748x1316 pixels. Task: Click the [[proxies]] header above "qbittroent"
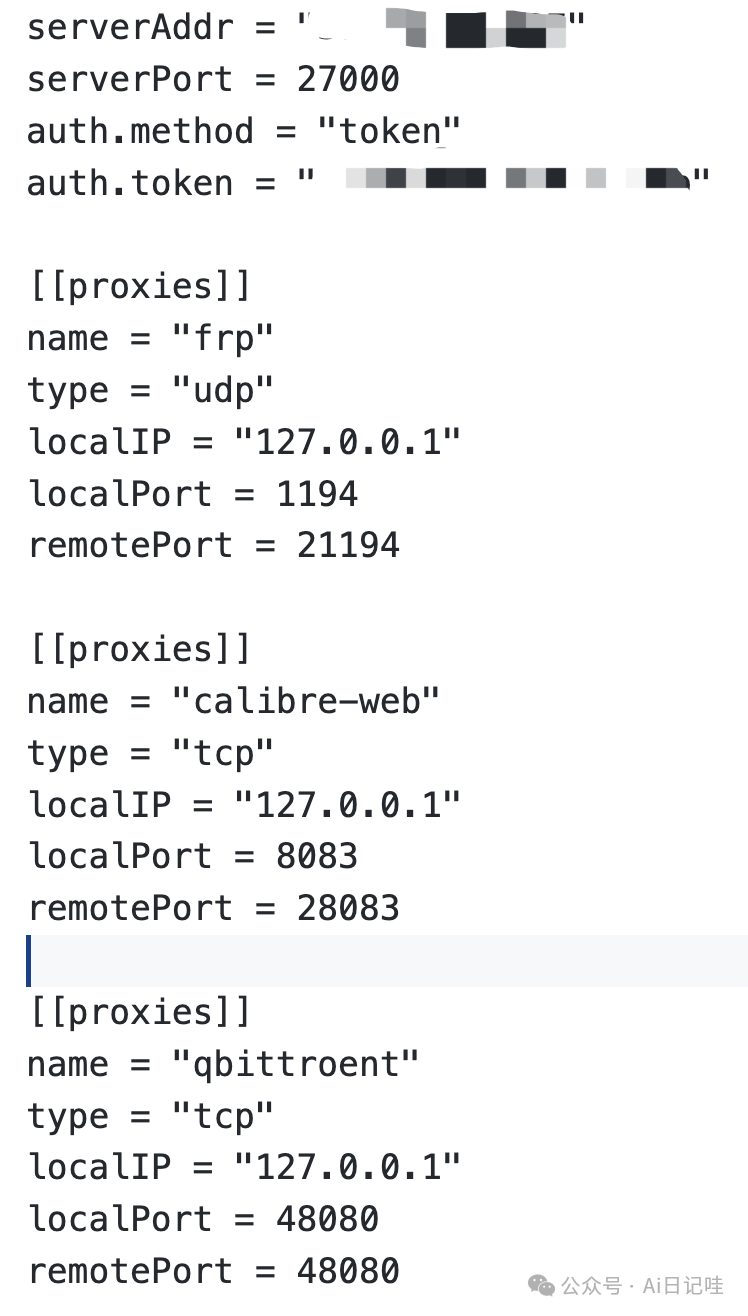[140, 1013]
